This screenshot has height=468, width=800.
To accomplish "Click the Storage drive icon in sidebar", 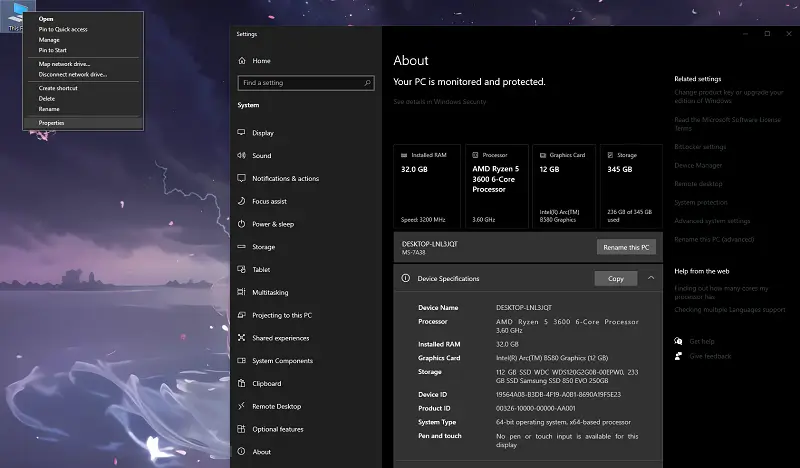I will (242, 247).
